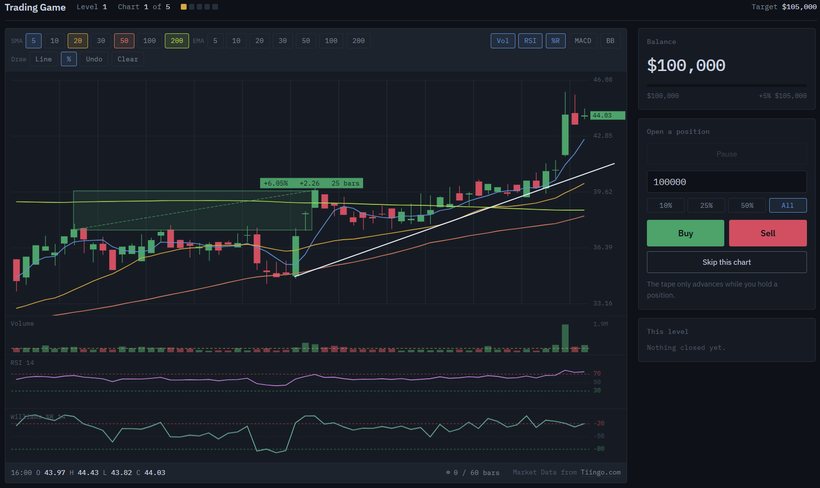
Task: Toggle the SMA 200 moving average
Action: pos(177,41)
